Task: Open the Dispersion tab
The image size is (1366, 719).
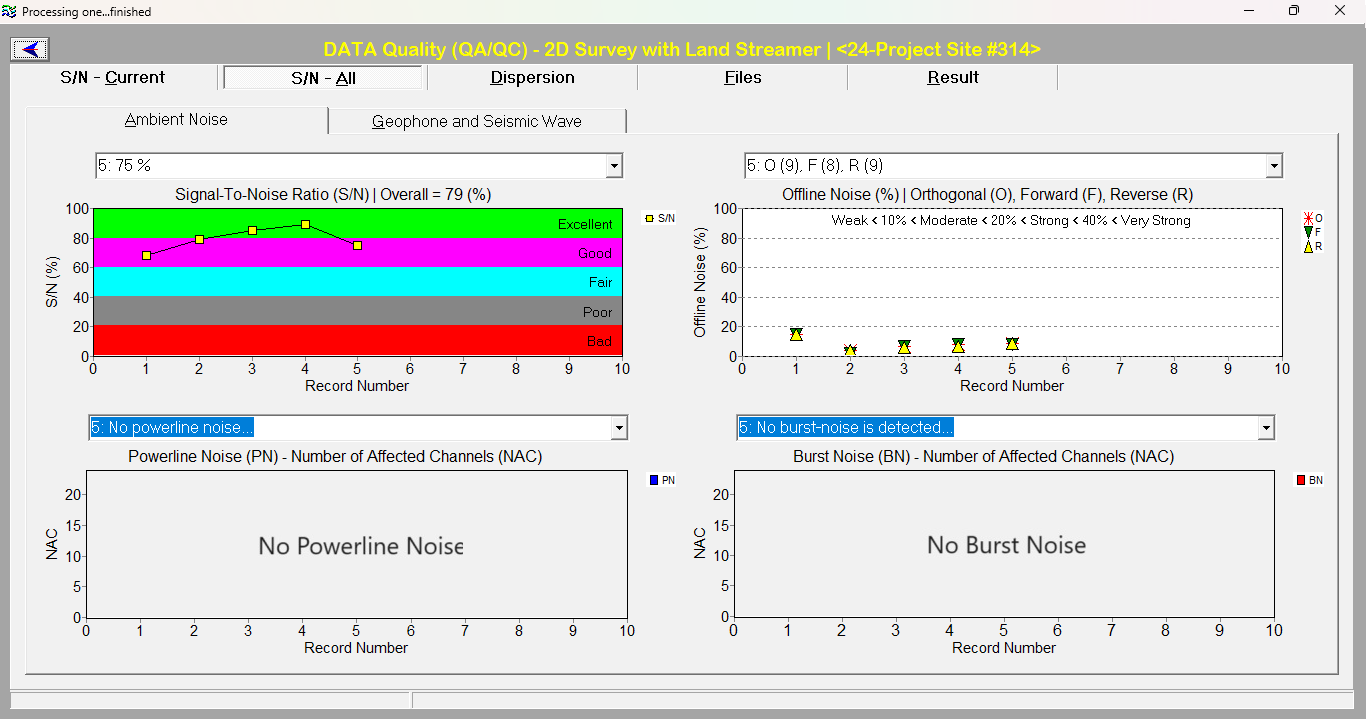Action: point(532,78)
